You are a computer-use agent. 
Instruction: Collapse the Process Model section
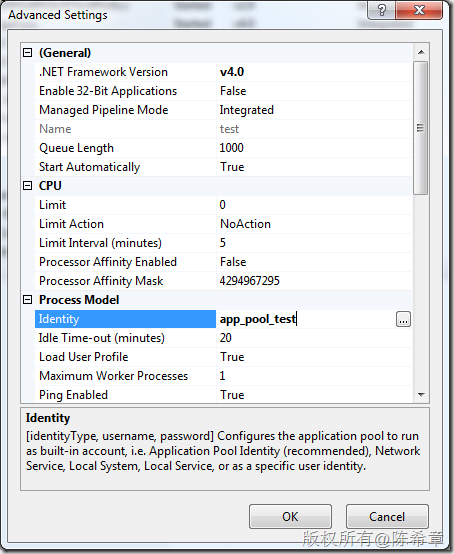[28, 300]
